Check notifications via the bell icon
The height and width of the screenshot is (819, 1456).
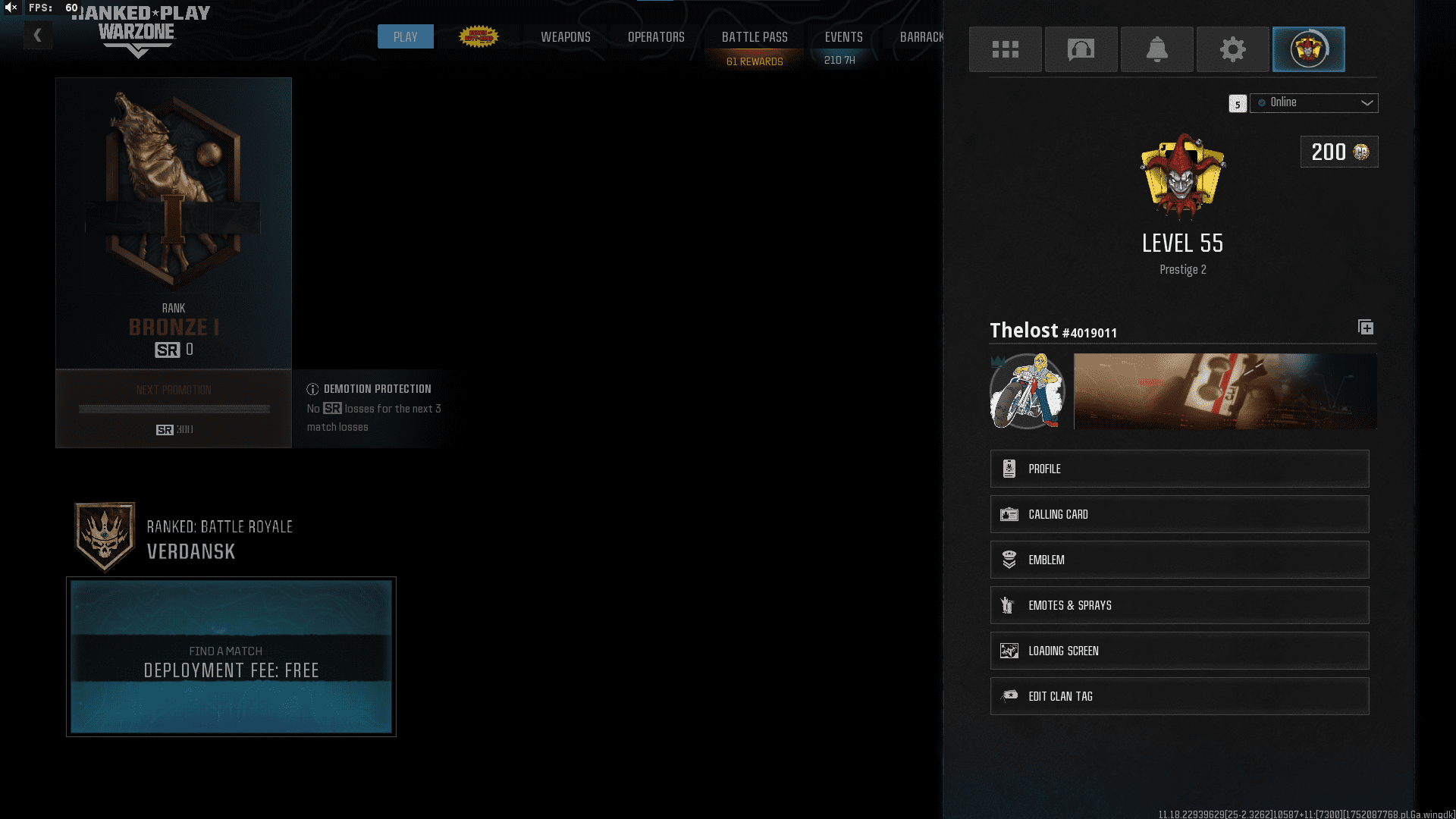[x=1156, y=49]
